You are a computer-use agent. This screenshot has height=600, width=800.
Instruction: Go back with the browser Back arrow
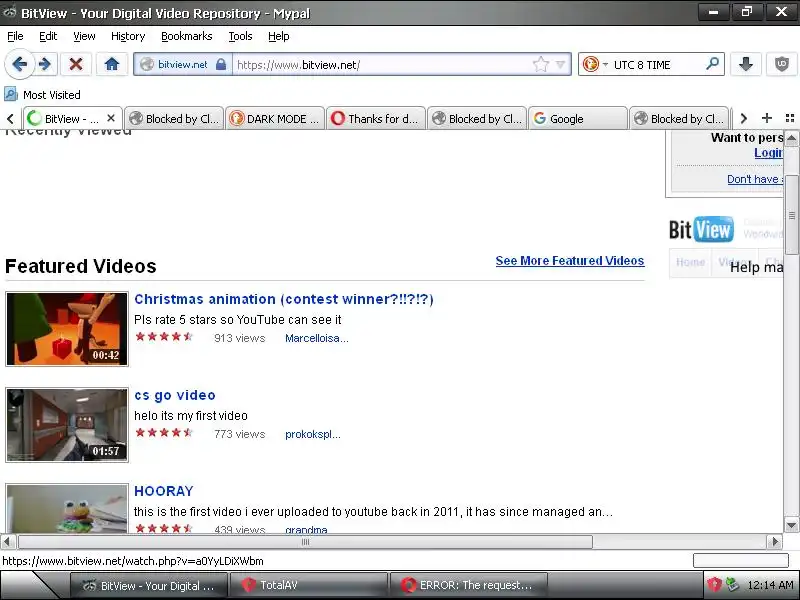coord(19,64)
